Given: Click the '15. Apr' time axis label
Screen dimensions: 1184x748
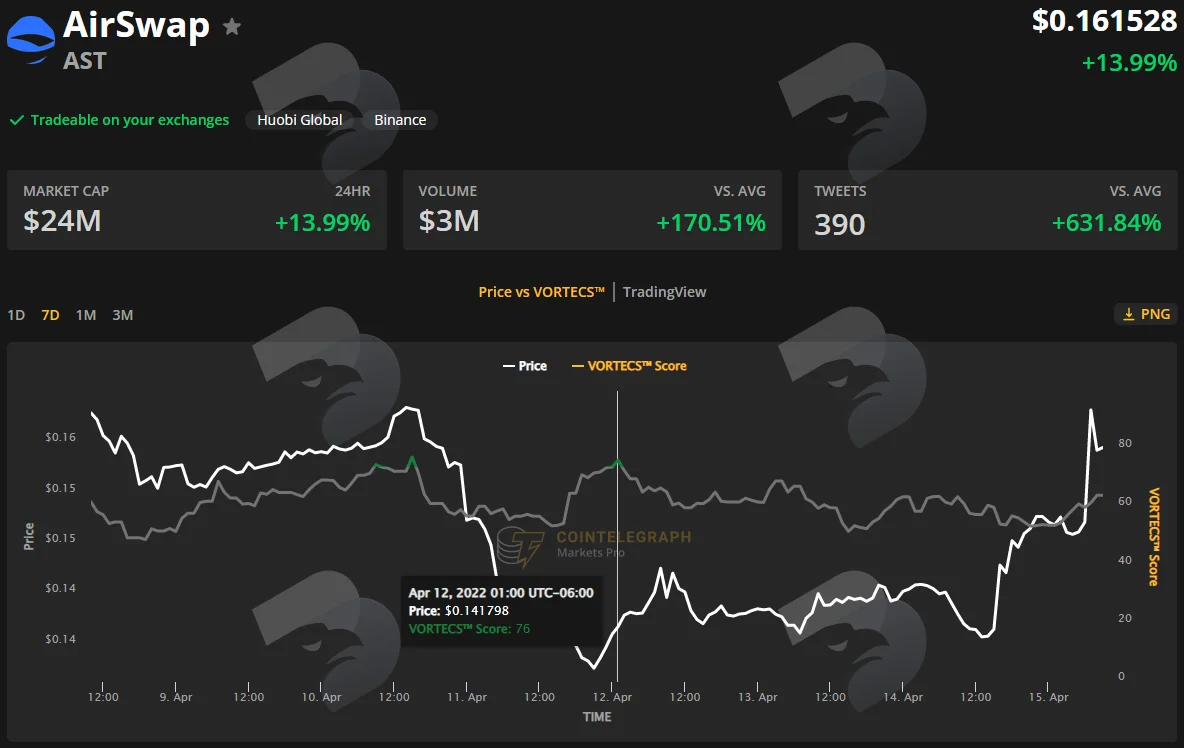Looking at the screenshot, I should pos(1048,697).
